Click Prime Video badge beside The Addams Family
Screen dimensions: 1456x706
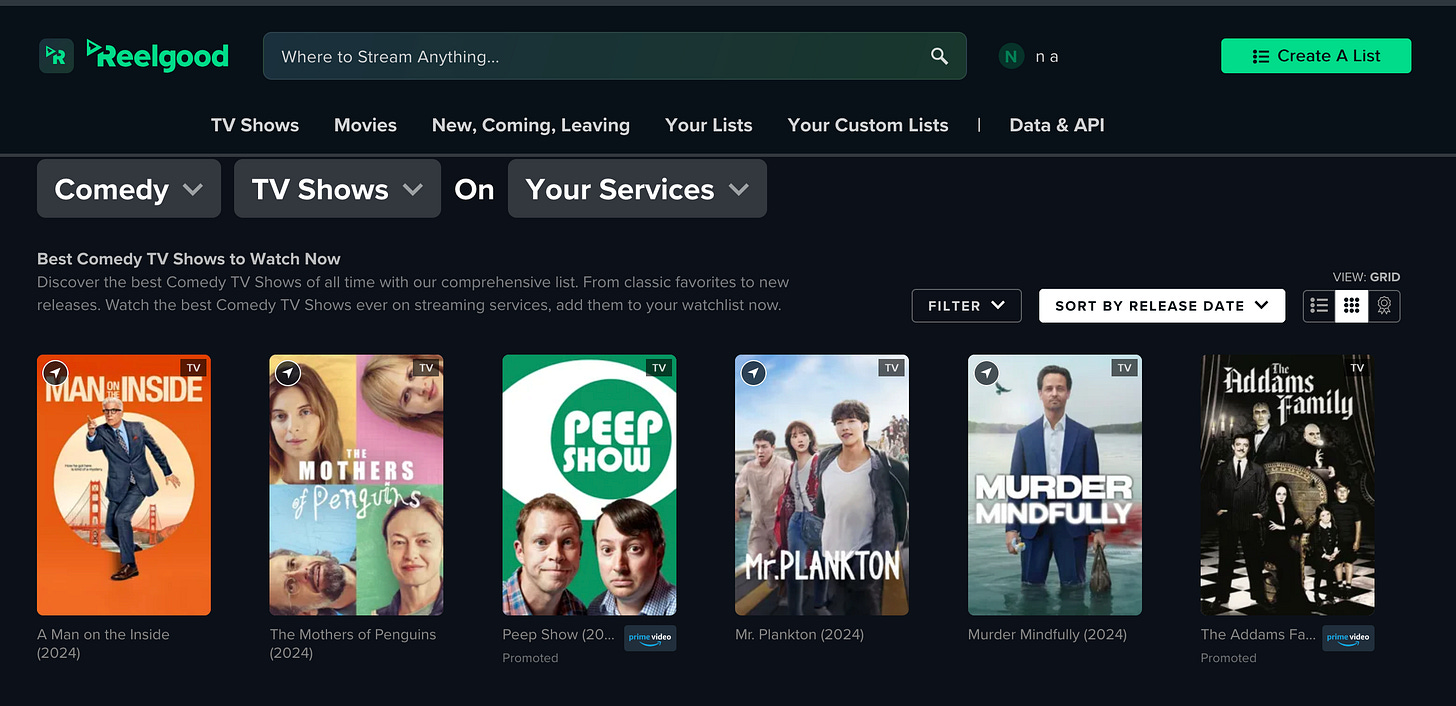point(1348,638)
